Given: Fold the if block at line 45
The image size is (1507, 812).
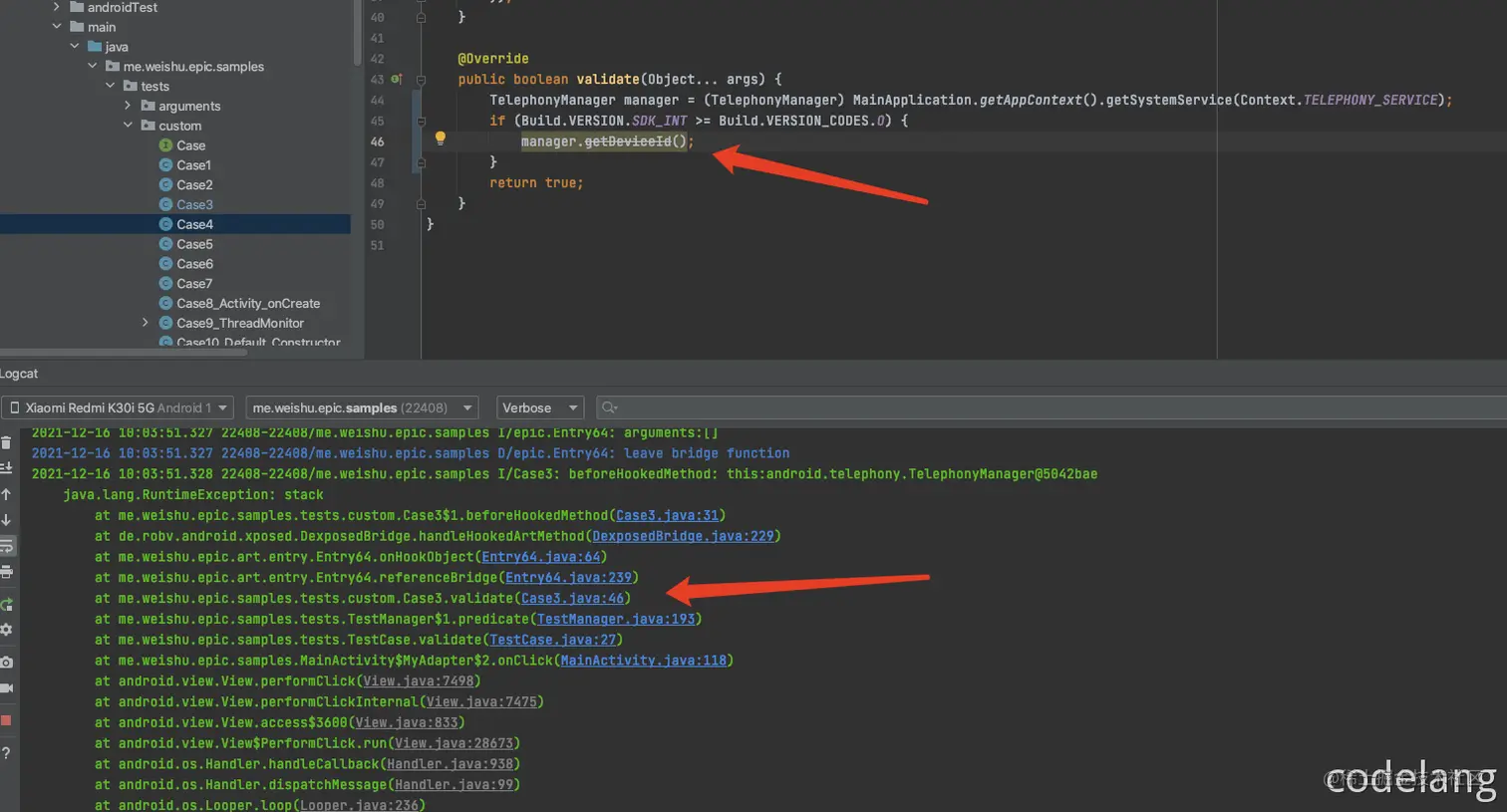Looking at the screenshot, I should (421, 121).
